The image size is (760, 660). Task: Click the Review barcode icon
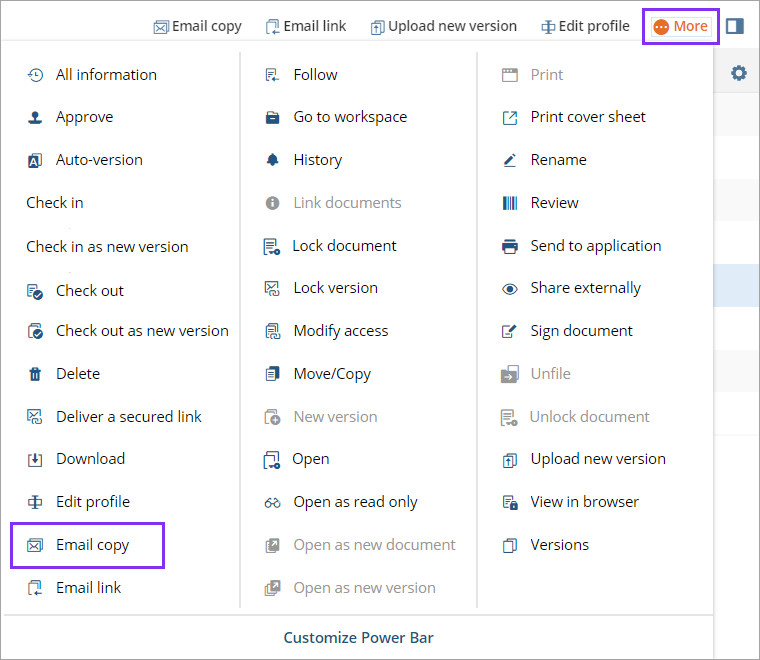coord(510,203)
